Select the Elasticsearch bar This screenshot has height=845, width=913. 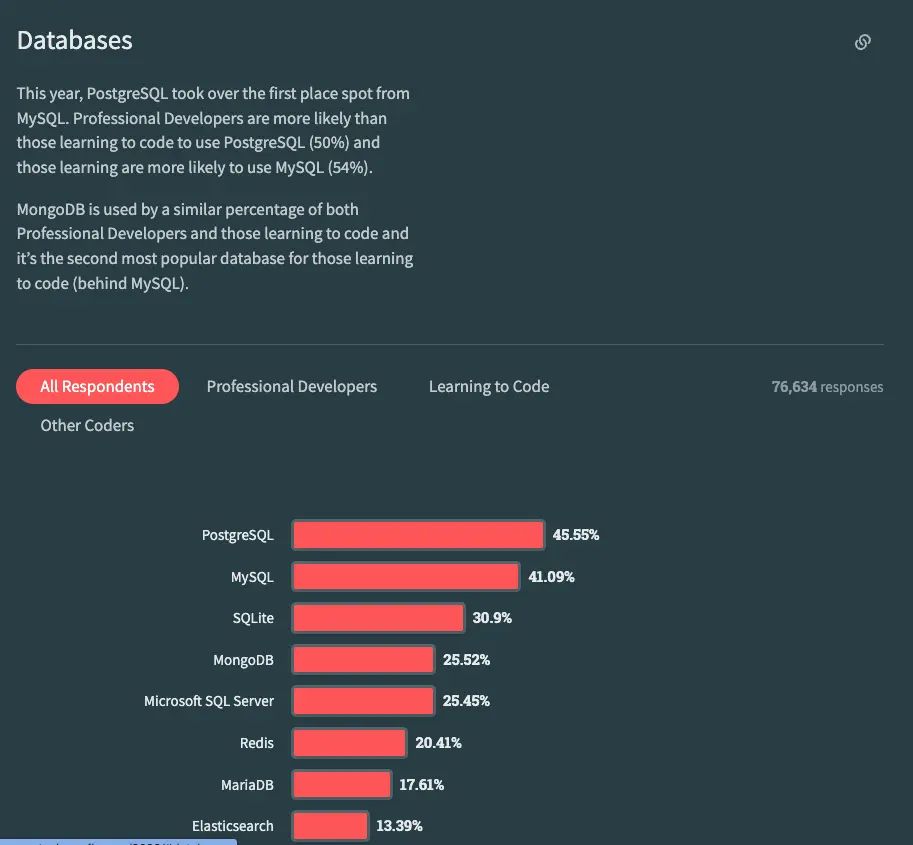pyautogui.click(x=330, y=826)
